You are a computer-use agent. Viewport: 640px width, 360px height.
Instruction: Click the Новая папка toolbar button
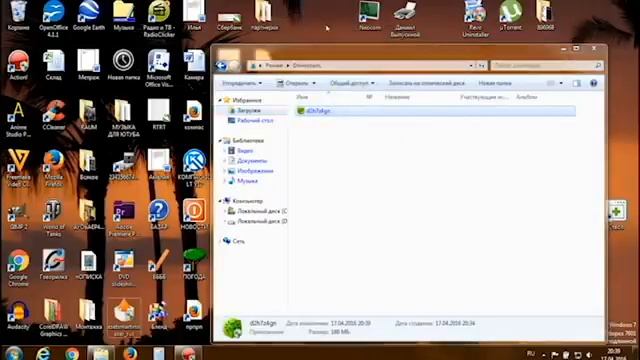495,83
